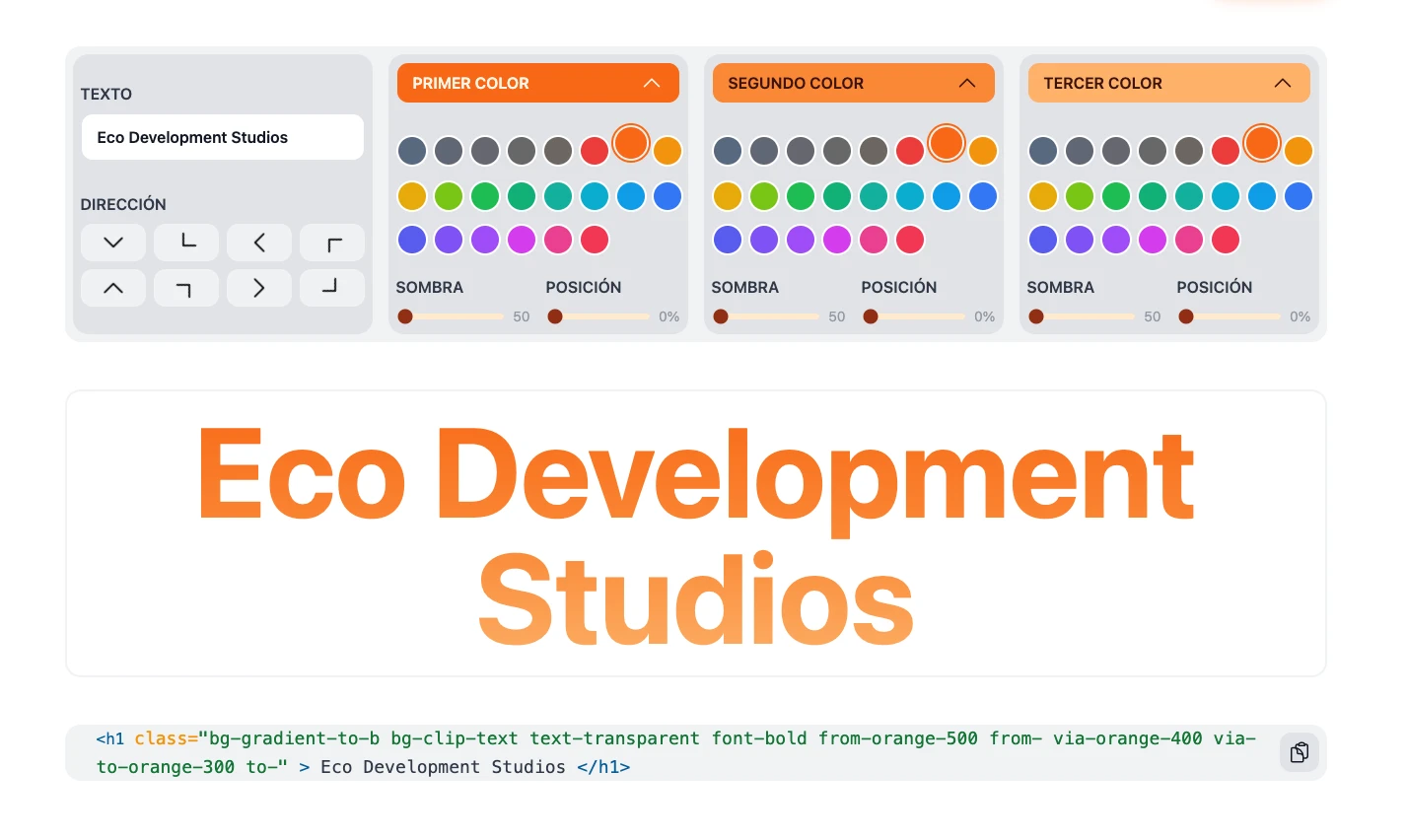The width and height of the screenshot is (1406, 840).
Task: Choose the lime green swatch in Segundo Color
Action: 764,196
